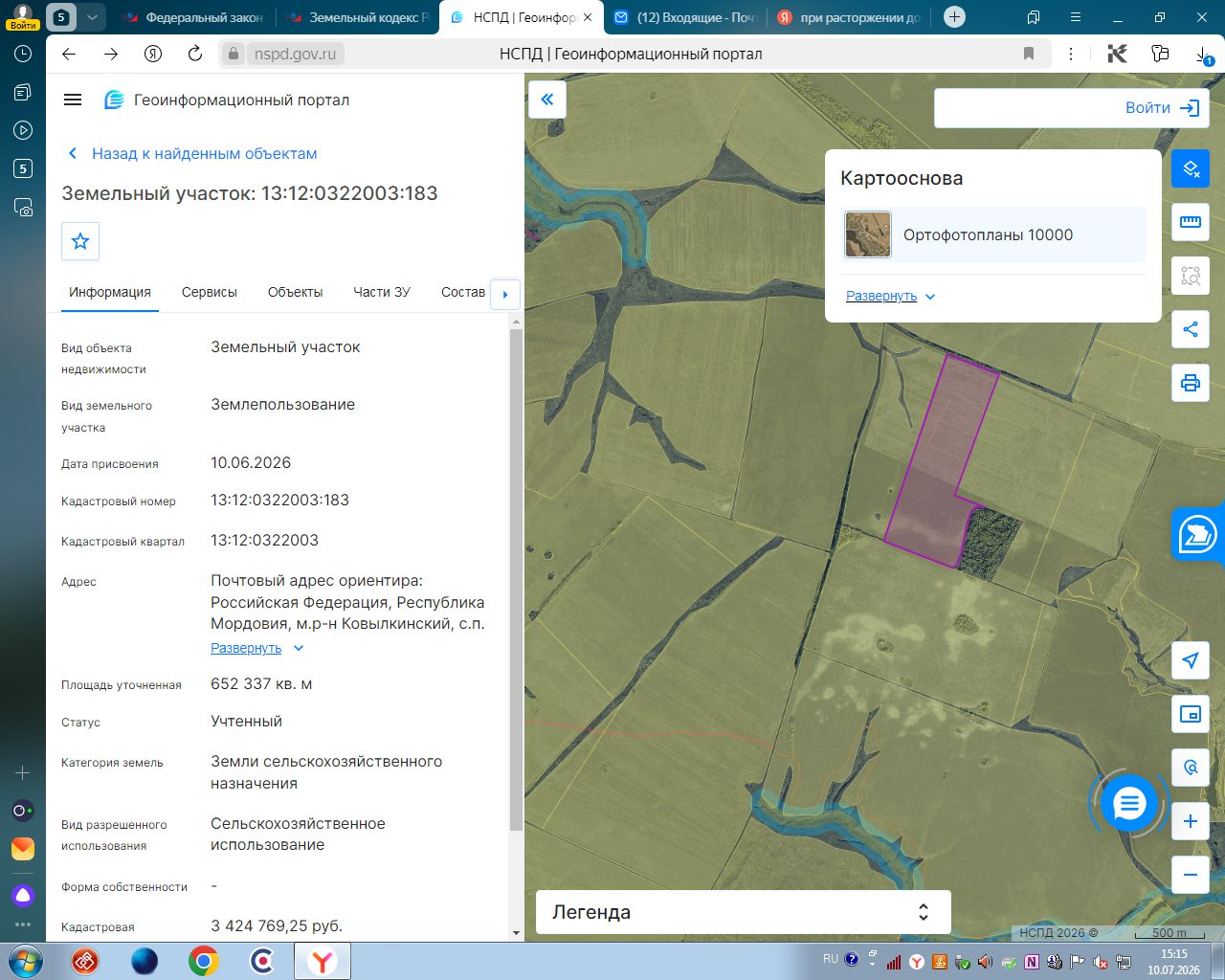Switch to the Сервисы tab
The height and width of the screenshot is (980, 1225).
[x=210, y=292]
